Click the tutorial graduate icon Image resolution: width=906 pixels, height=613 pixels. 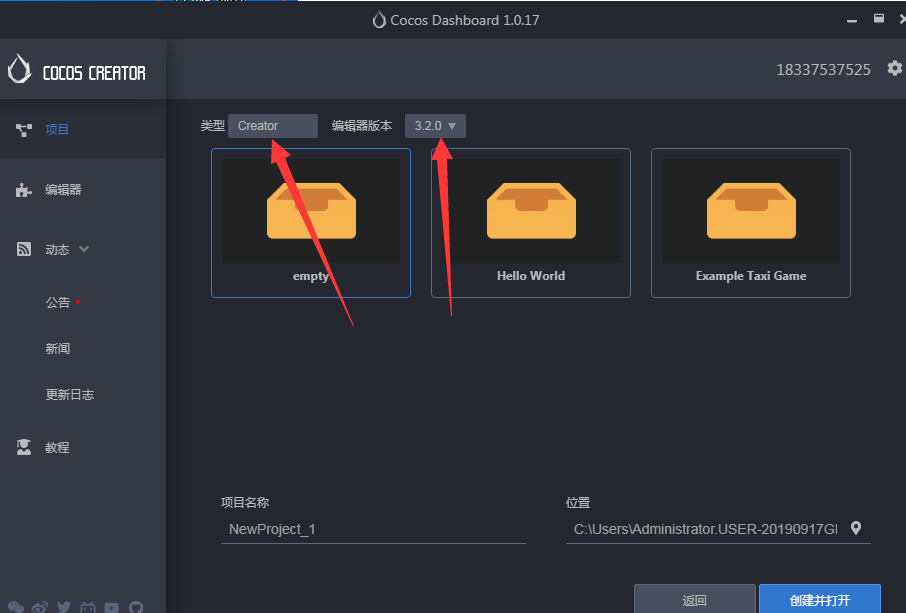pos(24,447)
